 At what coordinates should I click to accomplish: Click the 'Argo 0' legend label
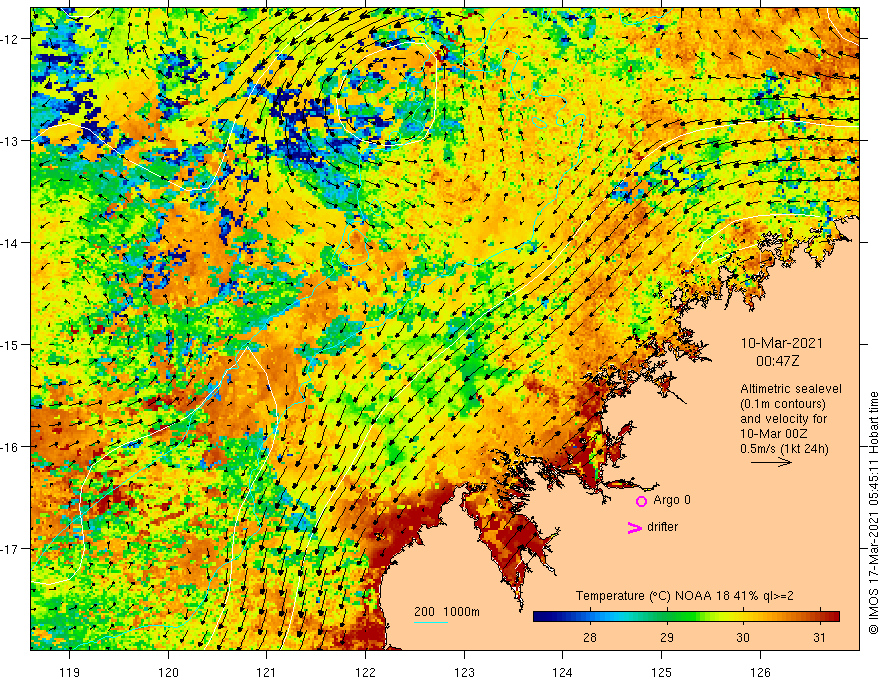click(672, 500)
